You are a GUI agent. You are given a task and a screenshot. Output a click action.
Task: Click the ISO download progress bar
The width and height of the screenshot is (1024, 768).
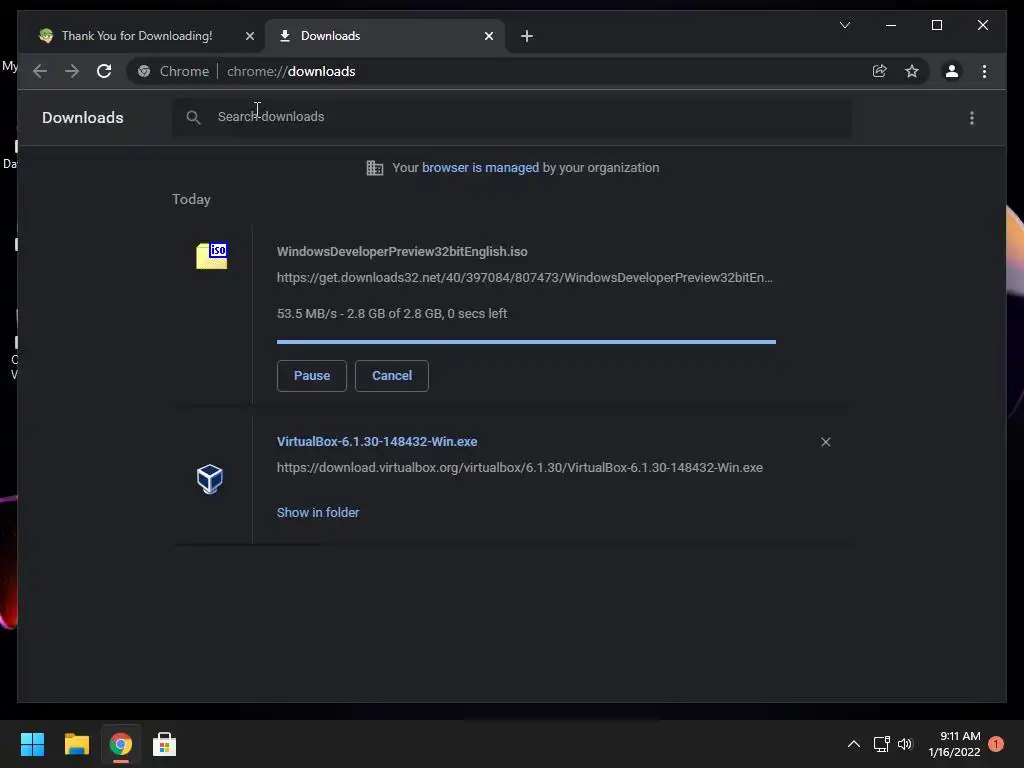point(526,342)
